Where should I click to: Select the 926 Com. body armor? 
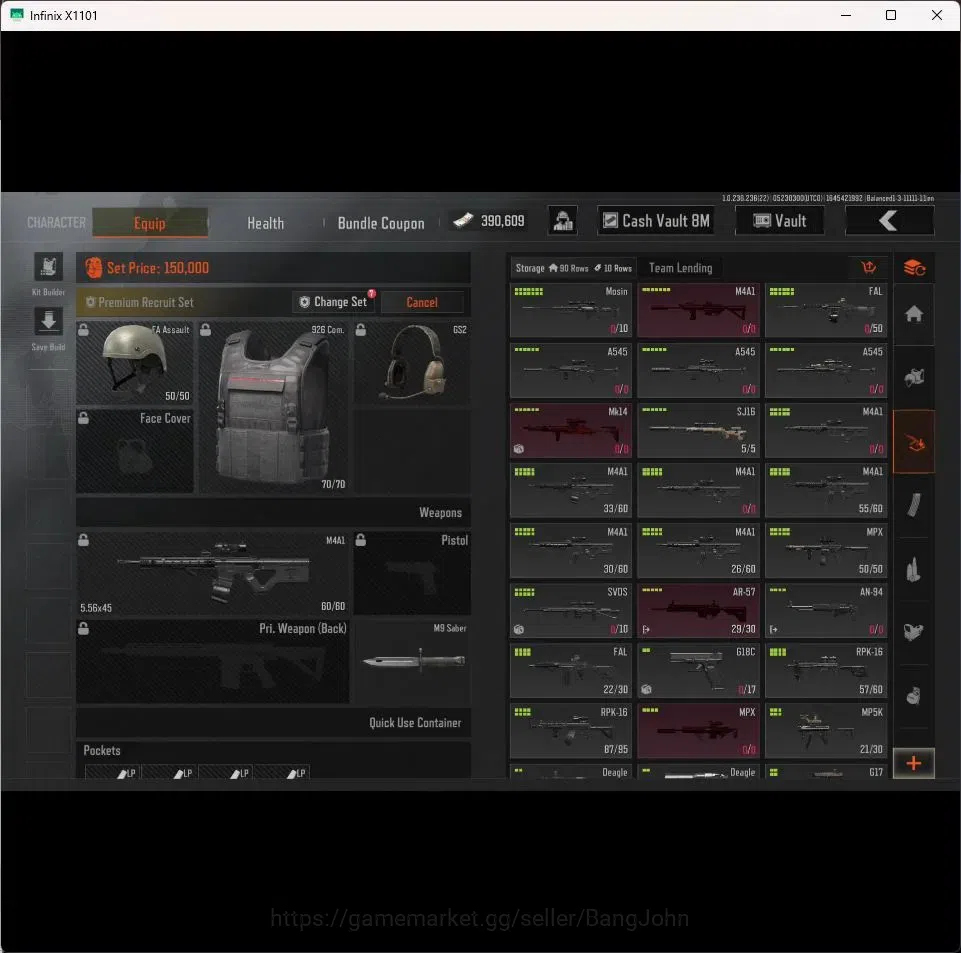[x=273, y=407]
